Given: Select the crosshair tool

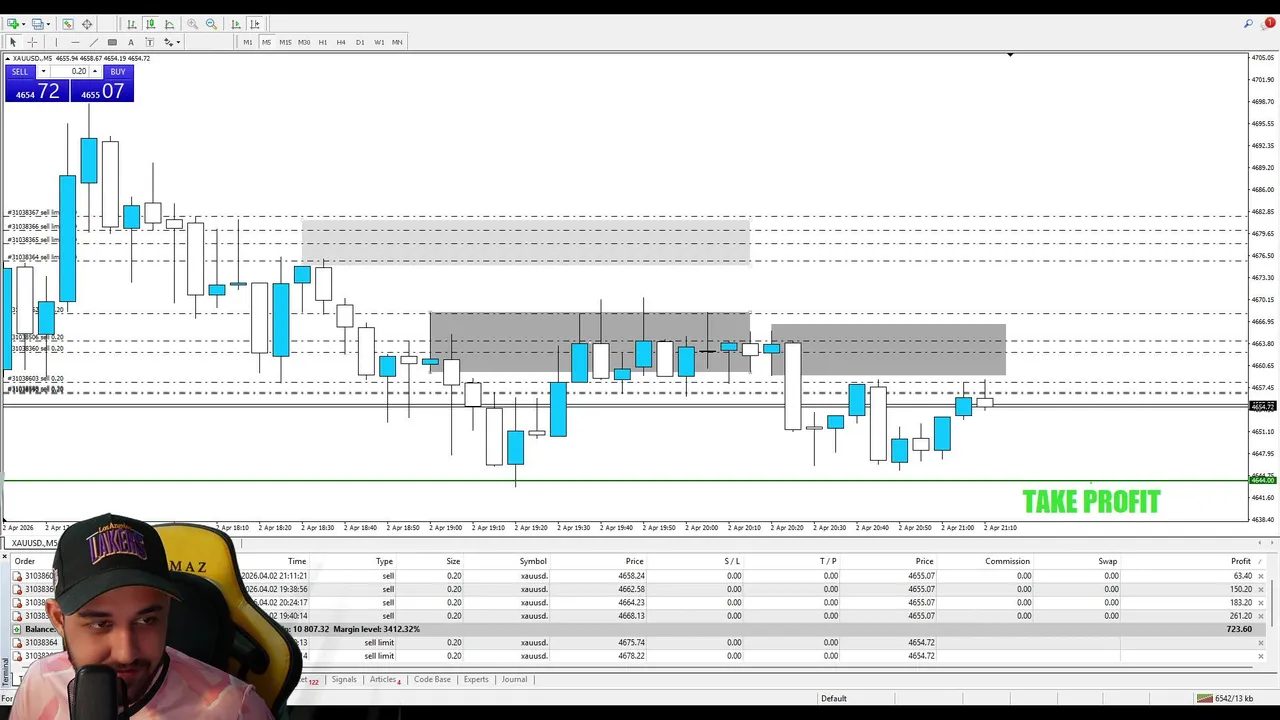Looking at the screenshot, I should (x=32, y=42).
